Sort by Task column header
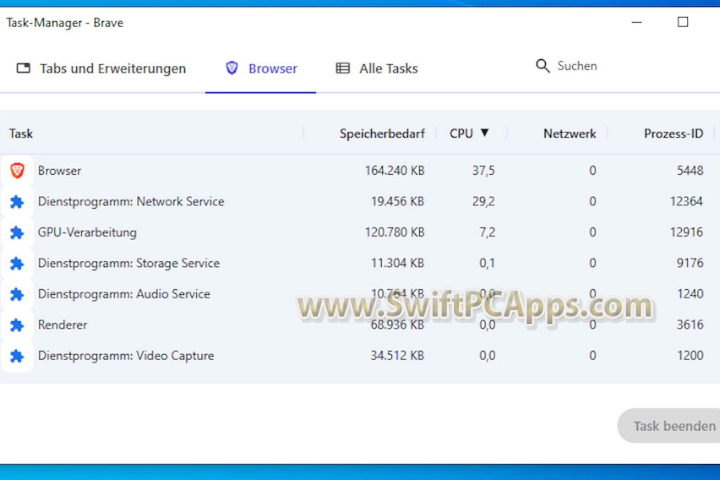The width and height of the screenshot is (720, 480). pos(21,134)
